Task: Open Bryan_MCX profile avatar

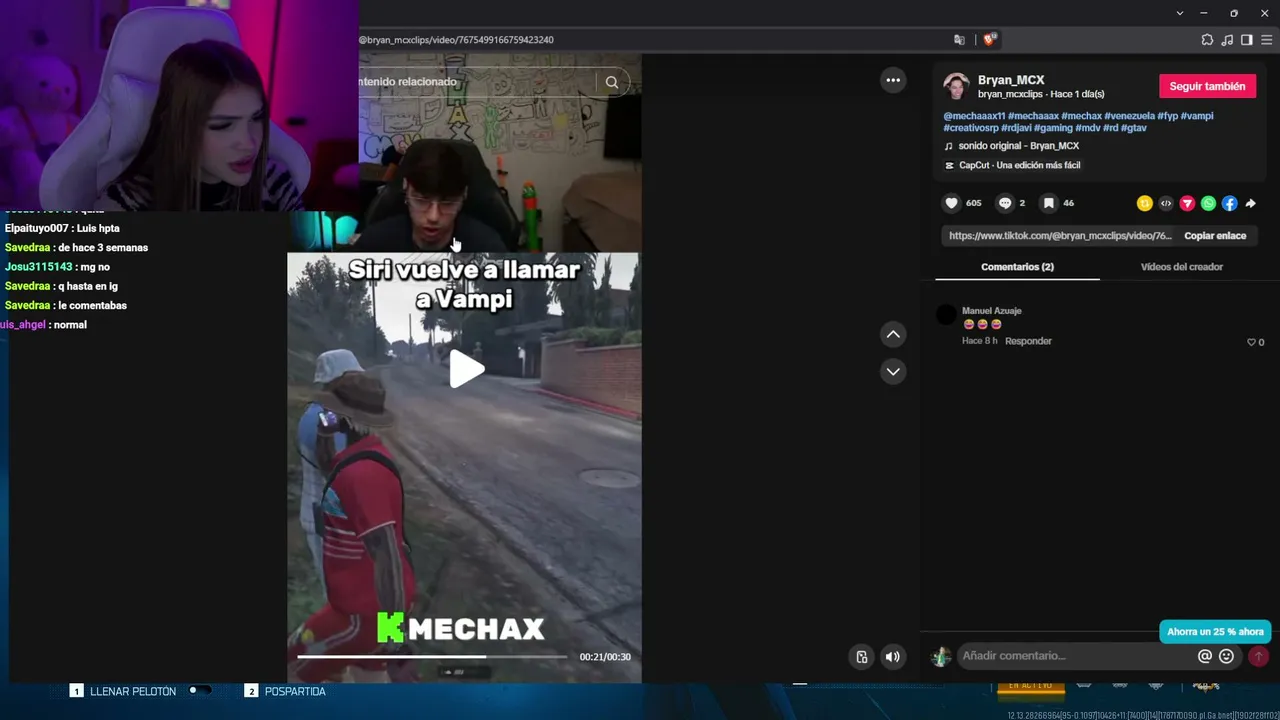Action: [956, 86]
